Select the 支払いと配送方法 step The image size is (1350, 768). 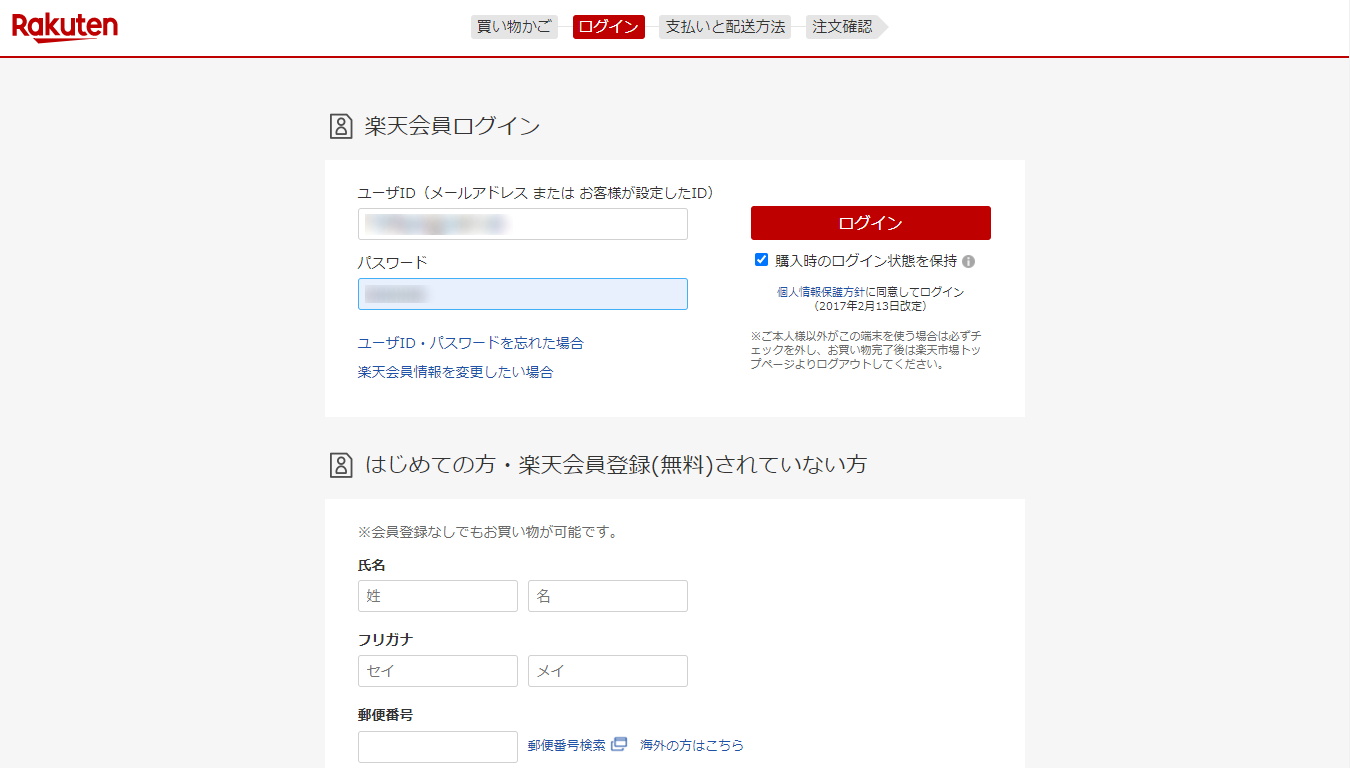[725, 27]
